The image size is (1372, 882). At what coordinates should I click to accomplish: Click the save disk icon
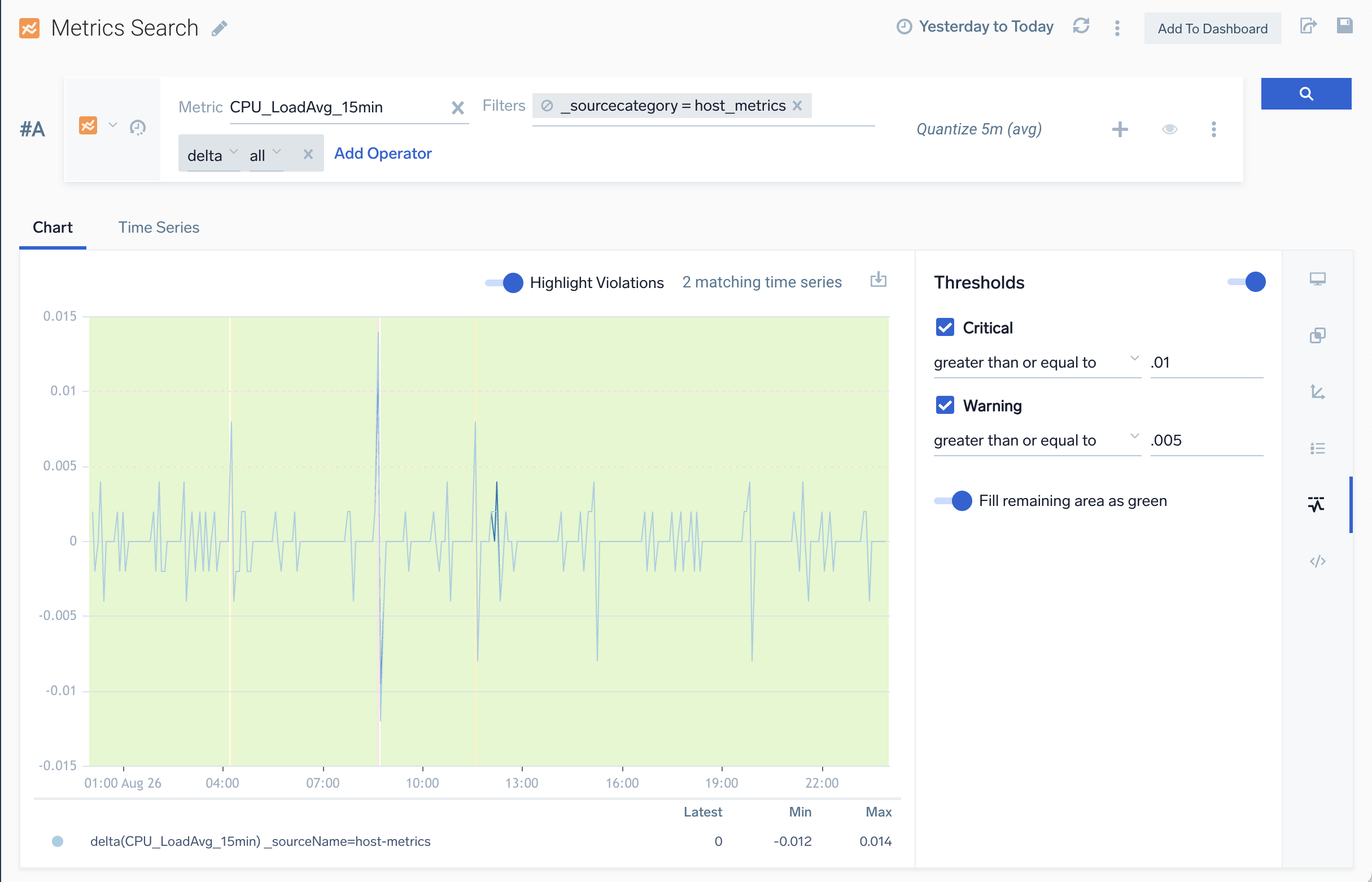click(x=1344, y=25)
